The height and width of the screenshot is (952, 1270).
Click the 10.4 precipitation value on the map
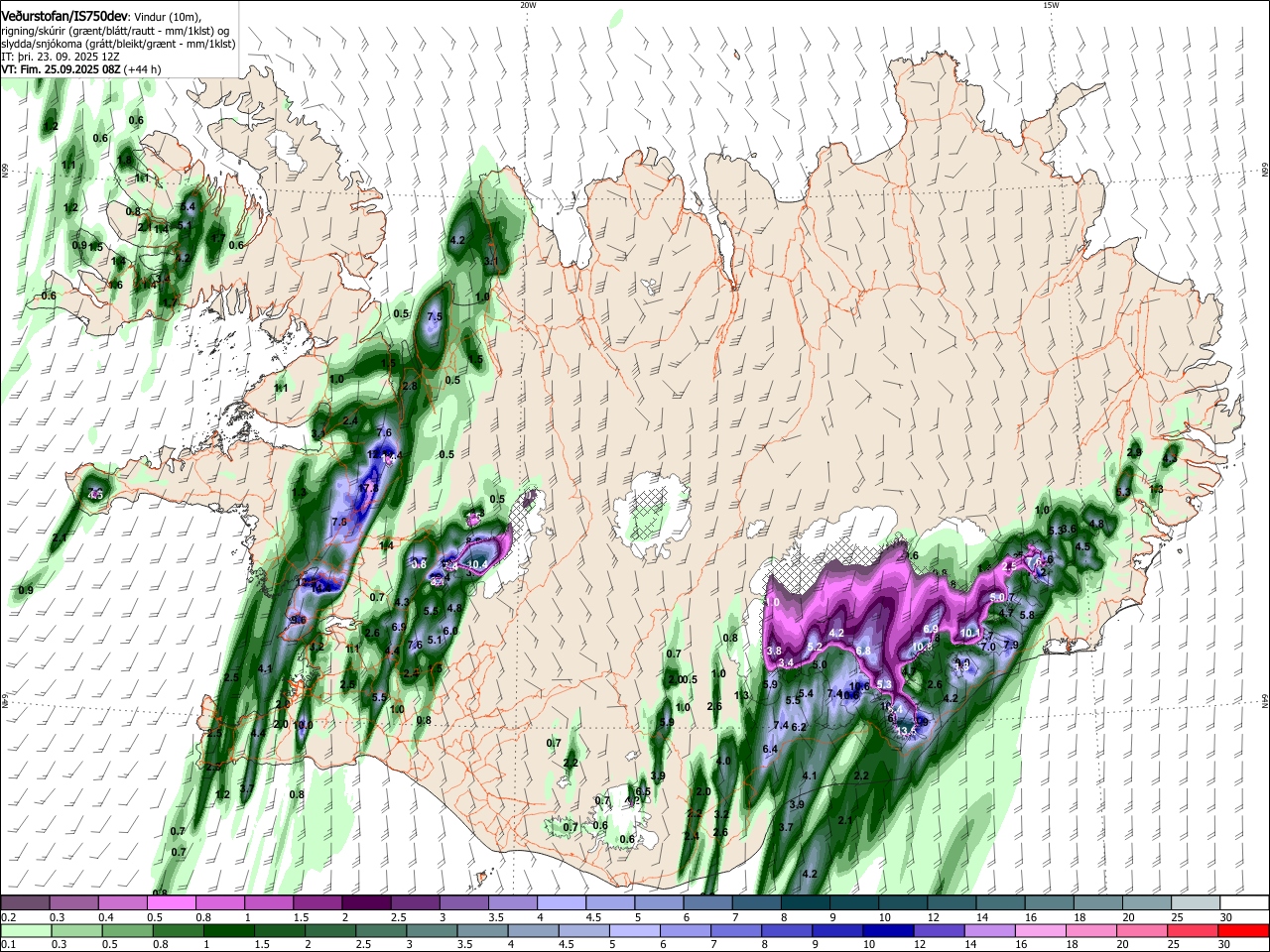(x=478, y=564)
